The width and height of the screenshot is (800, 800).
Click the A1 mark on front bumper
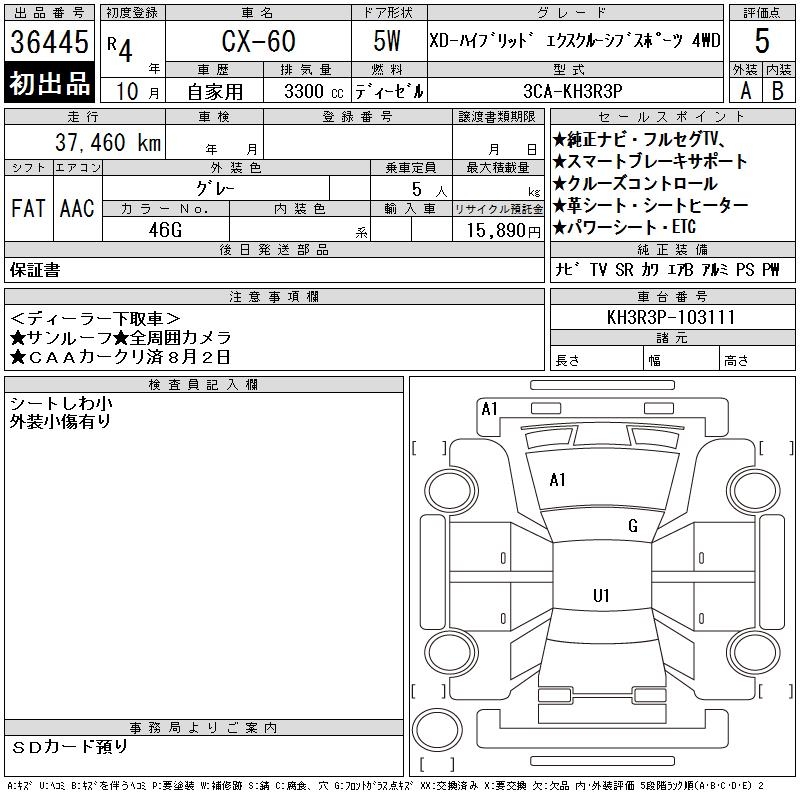489,409
